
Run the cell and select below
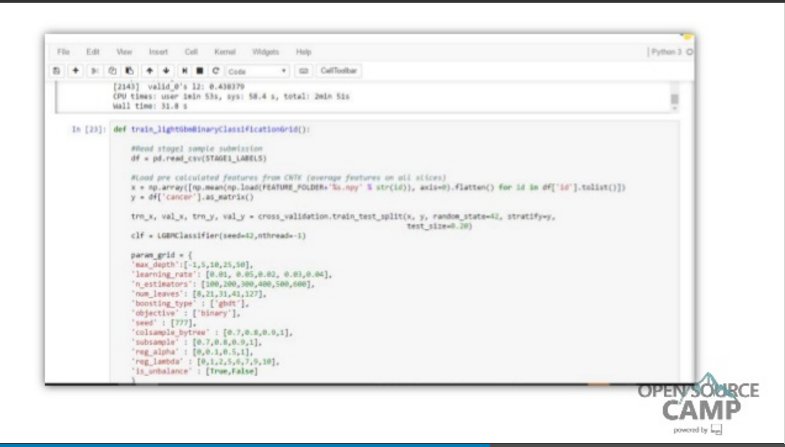[x=184, y=71]
